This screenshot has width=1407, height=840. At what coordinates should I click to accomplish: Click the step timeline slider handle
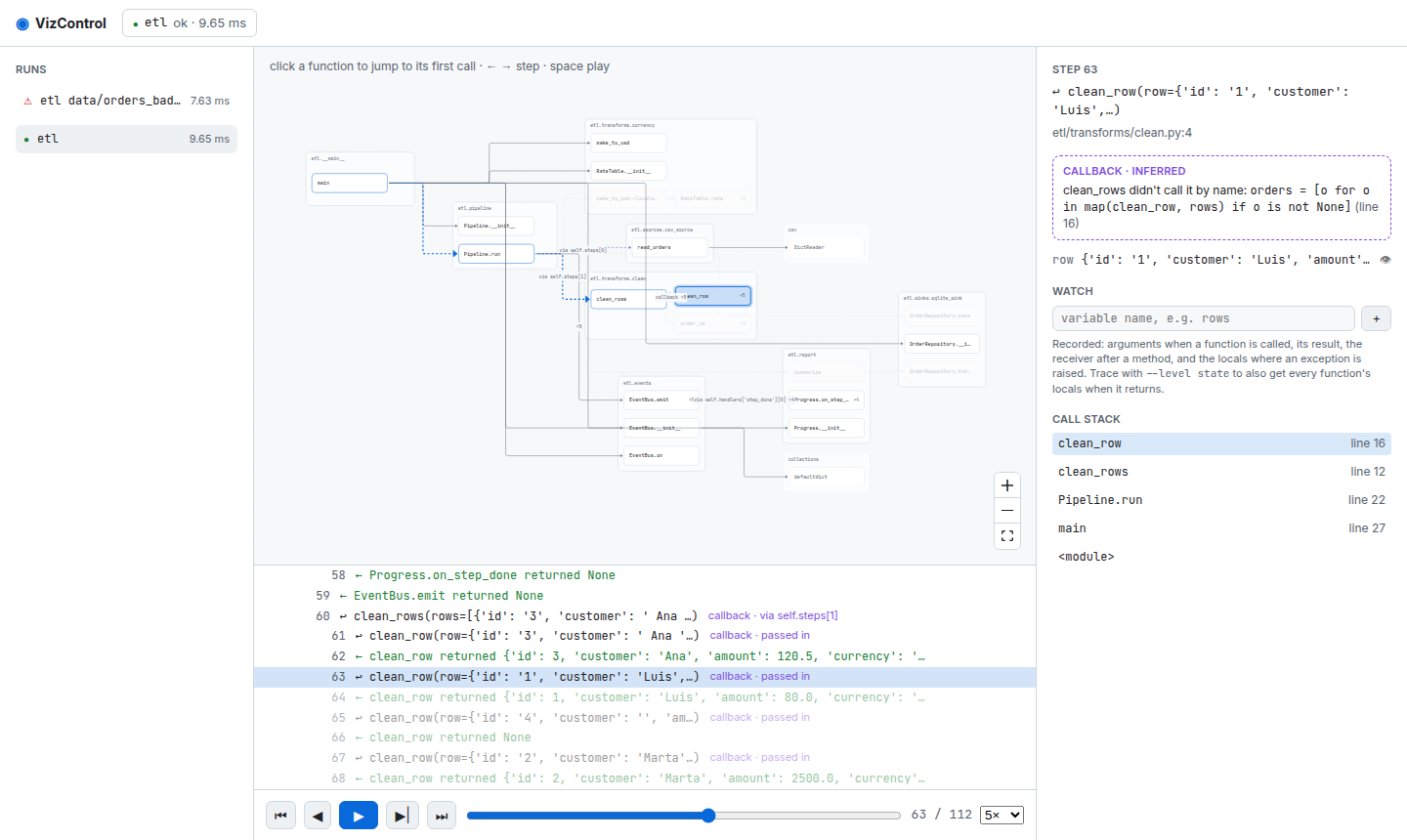click(708, 815)
